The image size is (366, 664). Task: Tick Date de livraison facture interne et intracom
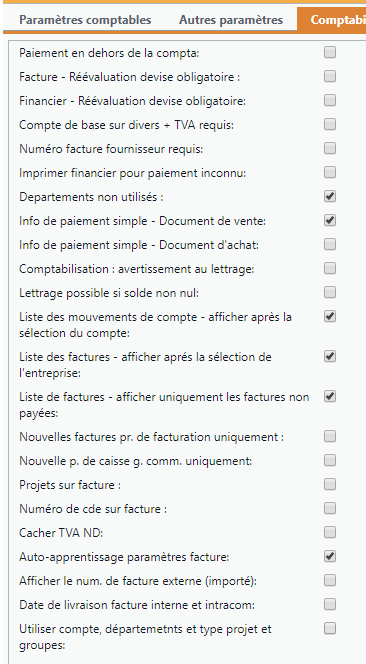click(330, 604)
